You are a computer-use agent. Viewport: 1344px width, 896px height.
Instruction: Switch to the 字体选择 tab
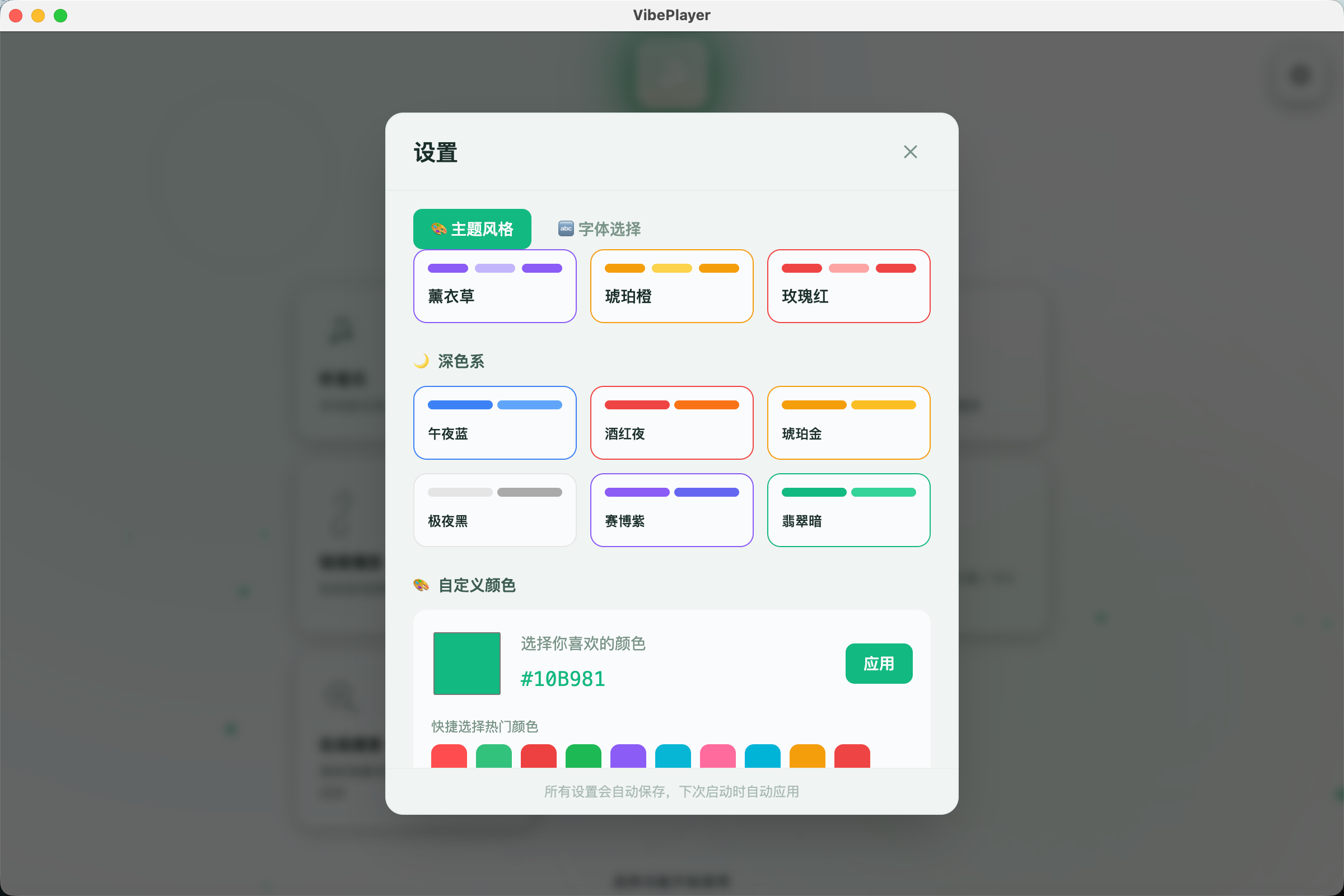pyautogui.click(x=599, y=229)
